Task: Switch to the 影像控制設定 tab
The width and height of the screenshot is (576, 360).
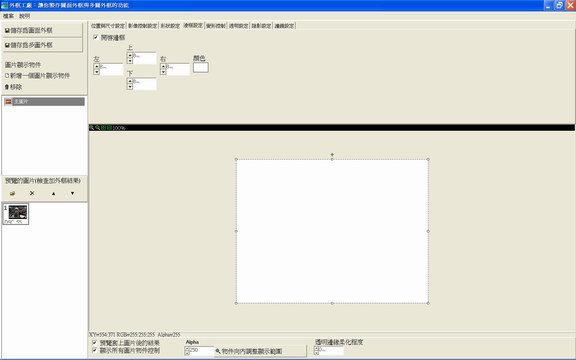Action: tap(143, 26)
